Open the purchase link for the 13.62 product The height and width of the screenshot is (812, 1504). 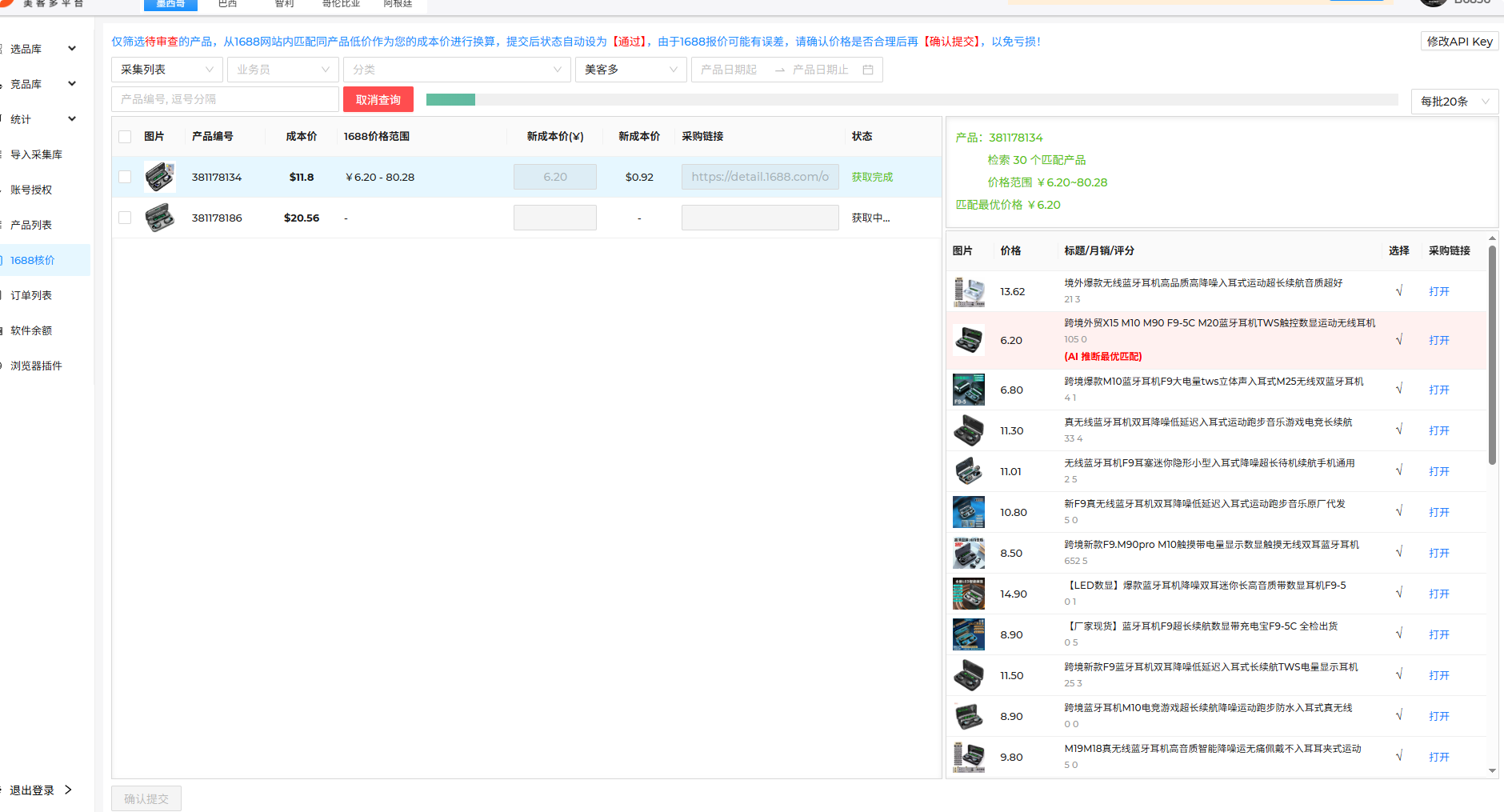1439,292
